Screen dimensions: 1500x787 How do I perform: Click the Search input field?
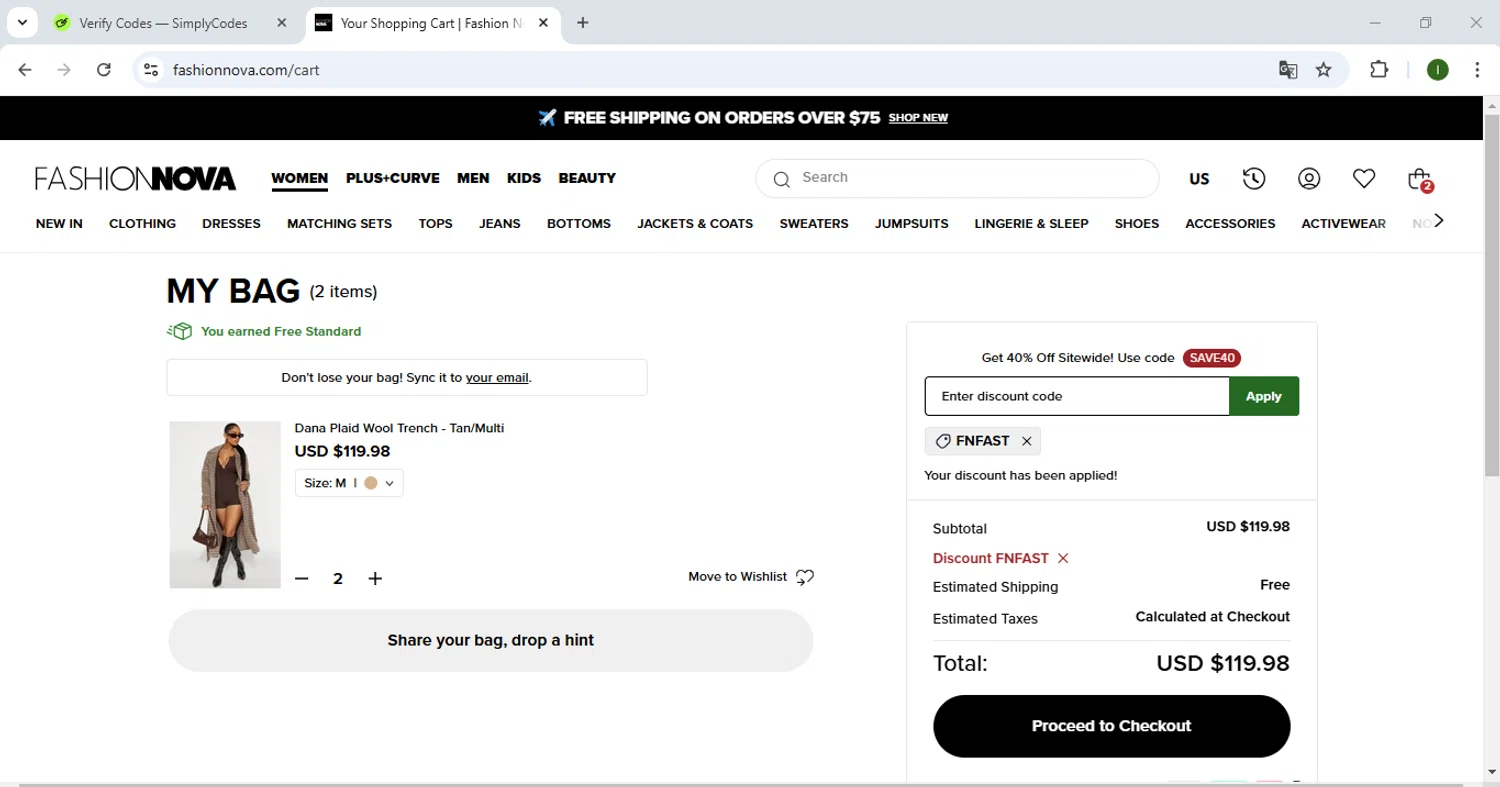click(957, 178)
